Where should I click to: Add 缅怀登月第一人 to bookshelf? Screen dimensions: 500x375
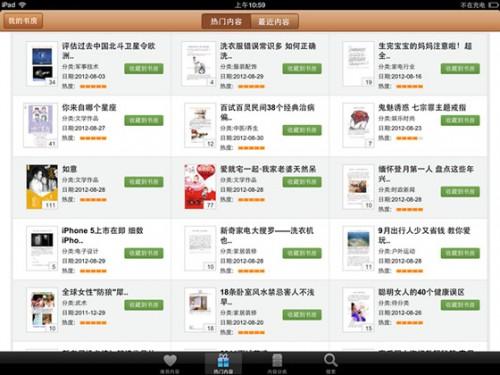coord(460,192)
